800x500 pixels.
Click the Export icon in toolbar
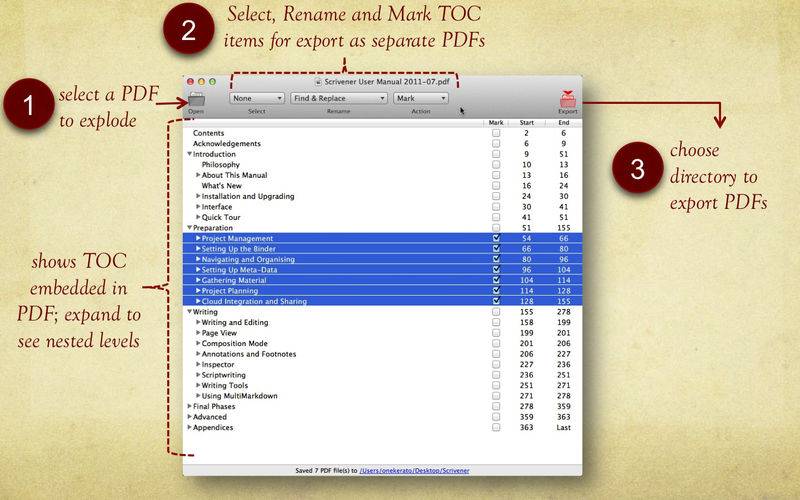[x=567, y=98]
